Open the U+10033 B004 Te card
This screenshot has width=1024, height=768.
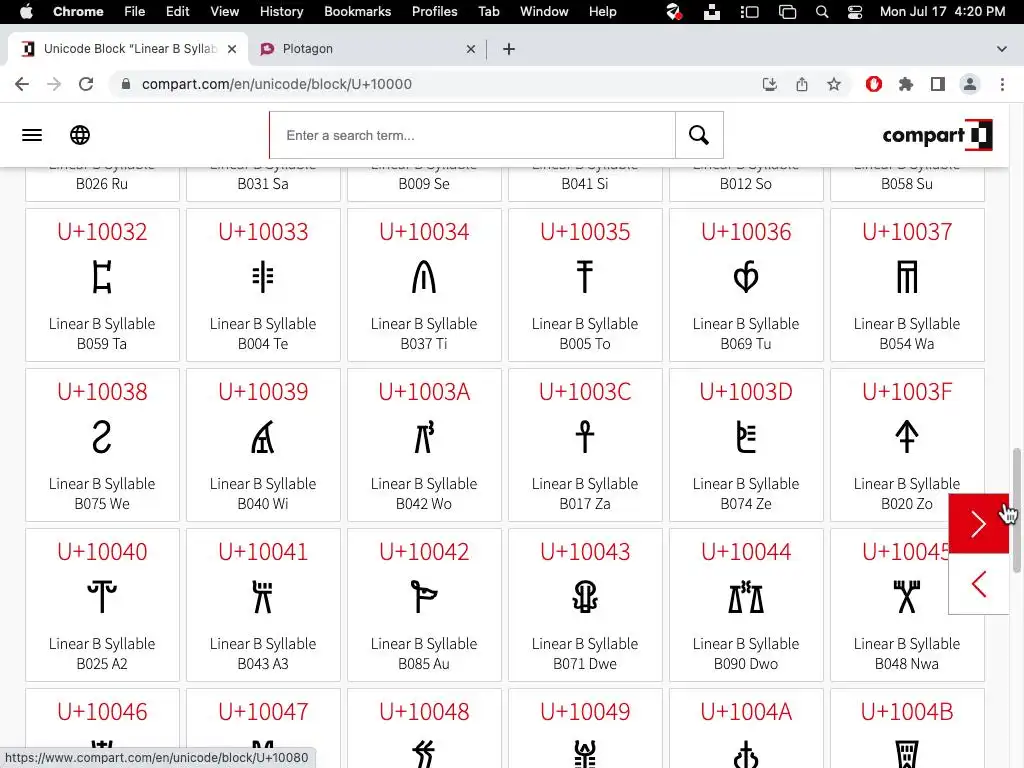(263, 285)
